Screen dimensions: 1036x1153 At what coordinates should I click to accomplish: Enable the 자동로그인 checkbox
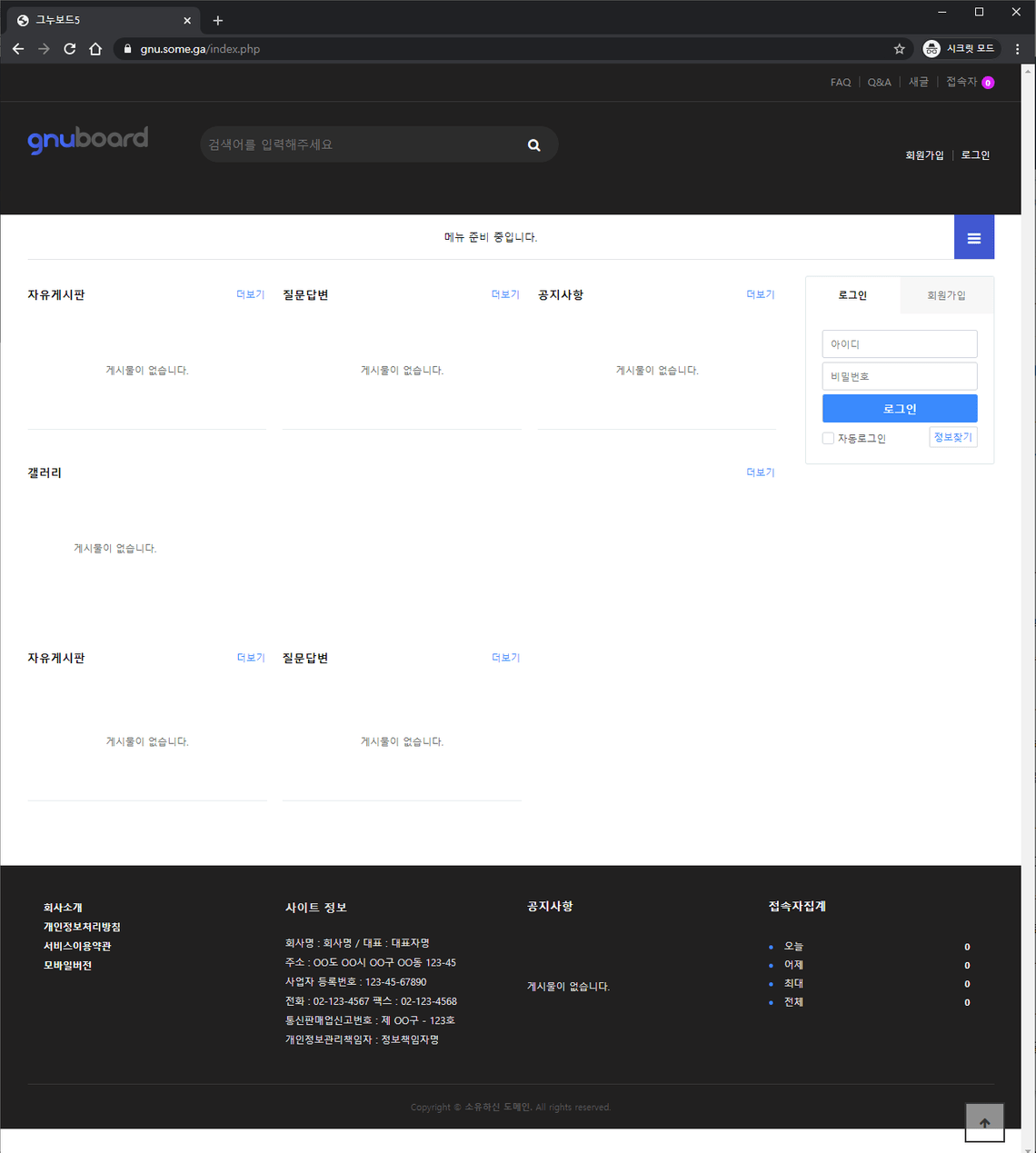tap(828, 439)
